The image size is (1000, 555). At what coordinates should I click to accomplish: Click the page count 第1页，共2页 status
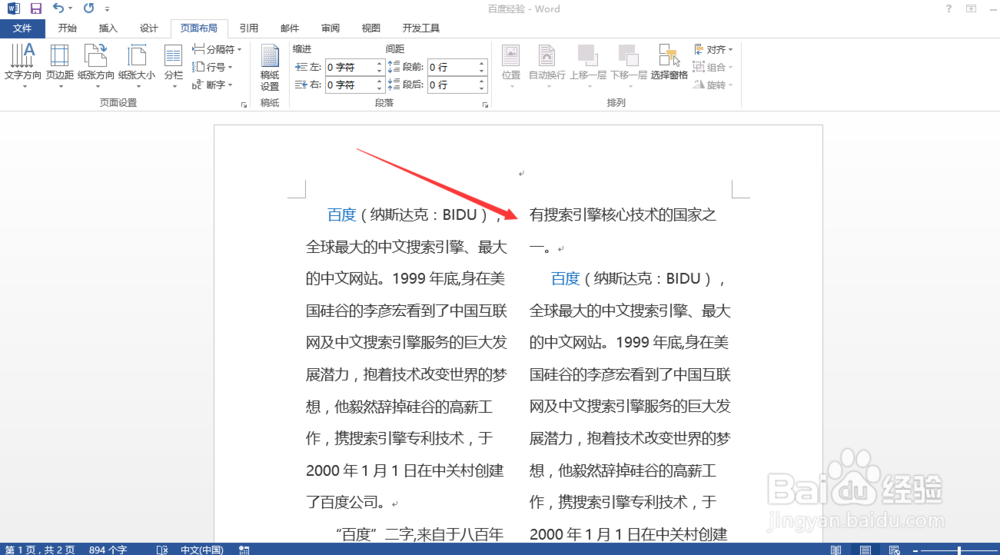point(40,550)
